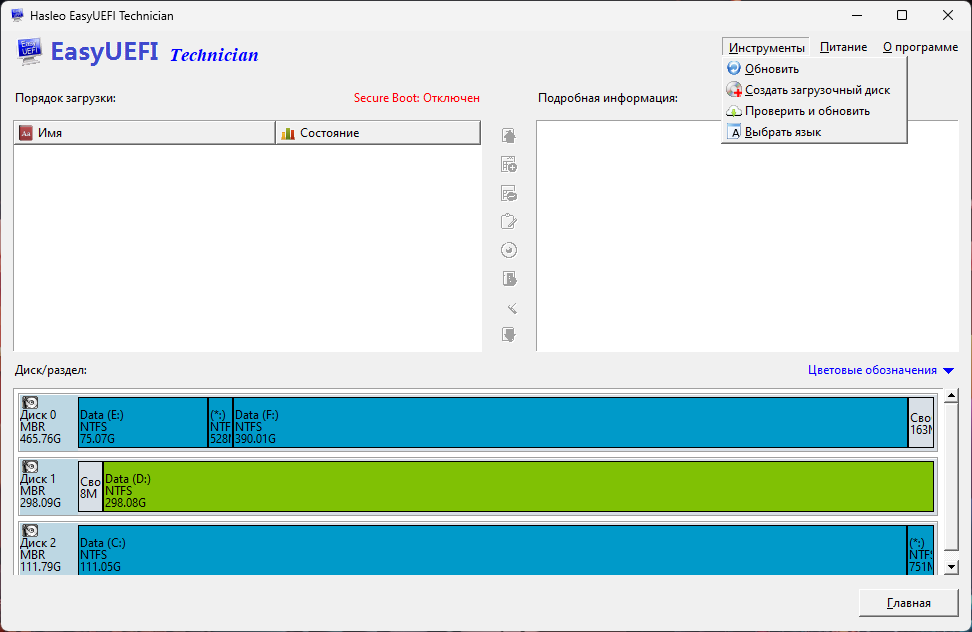The width and height of the screenshot is (972, 632).
Task: Select the Data (F:) 390.01G partition
Action: [x=570, y=423]
